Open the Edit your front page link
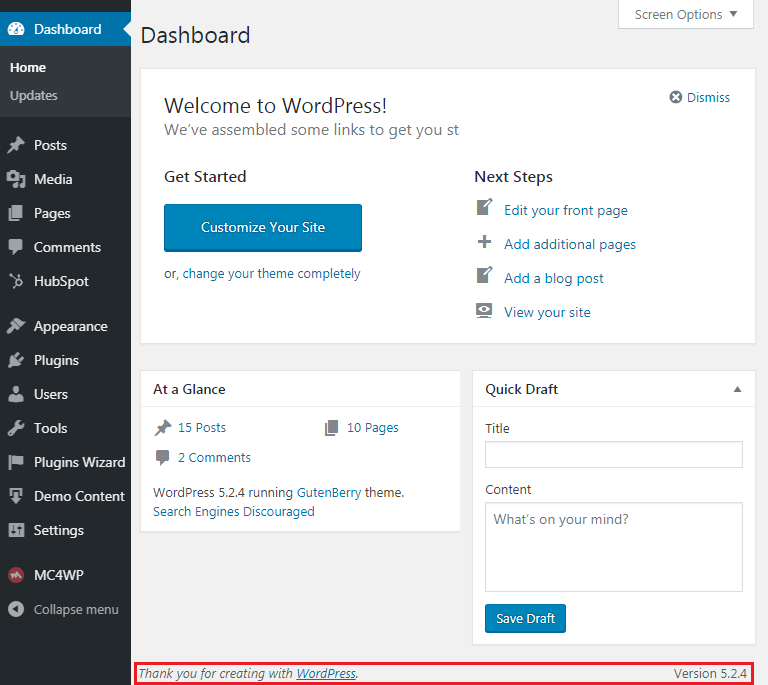This screenshot has height=685, width=768. click(x=566, y=211)
